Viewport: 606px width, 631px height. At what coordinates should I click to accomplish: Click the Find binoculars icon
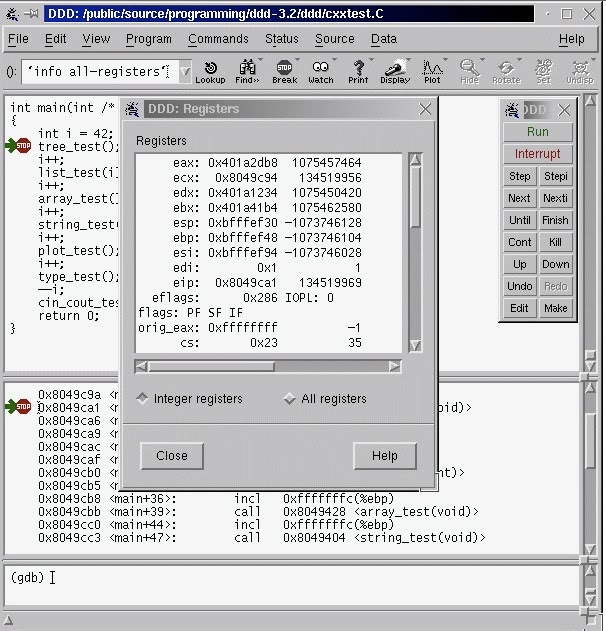click(x=247, y=72)
